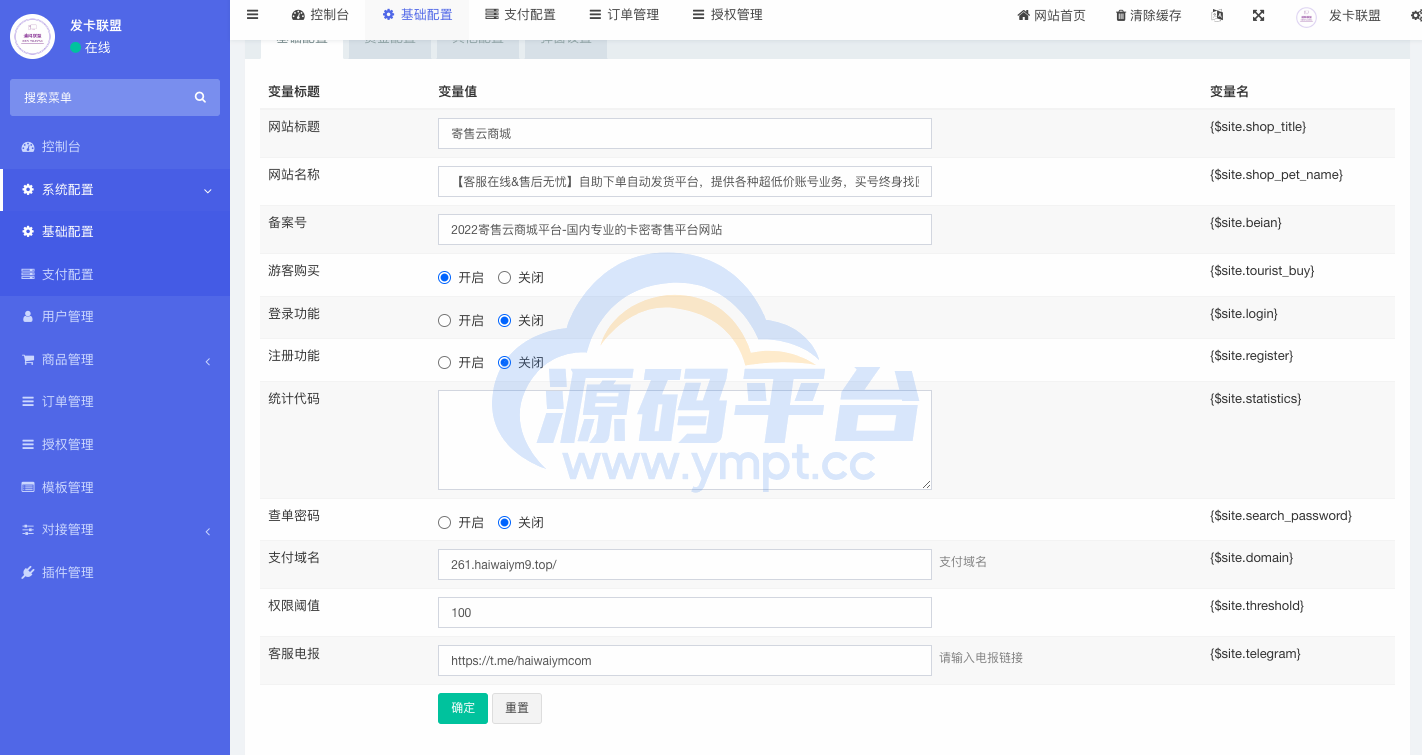Open the 网站首页 link
Screen dimensions: 1422x755
[1051, 15]
